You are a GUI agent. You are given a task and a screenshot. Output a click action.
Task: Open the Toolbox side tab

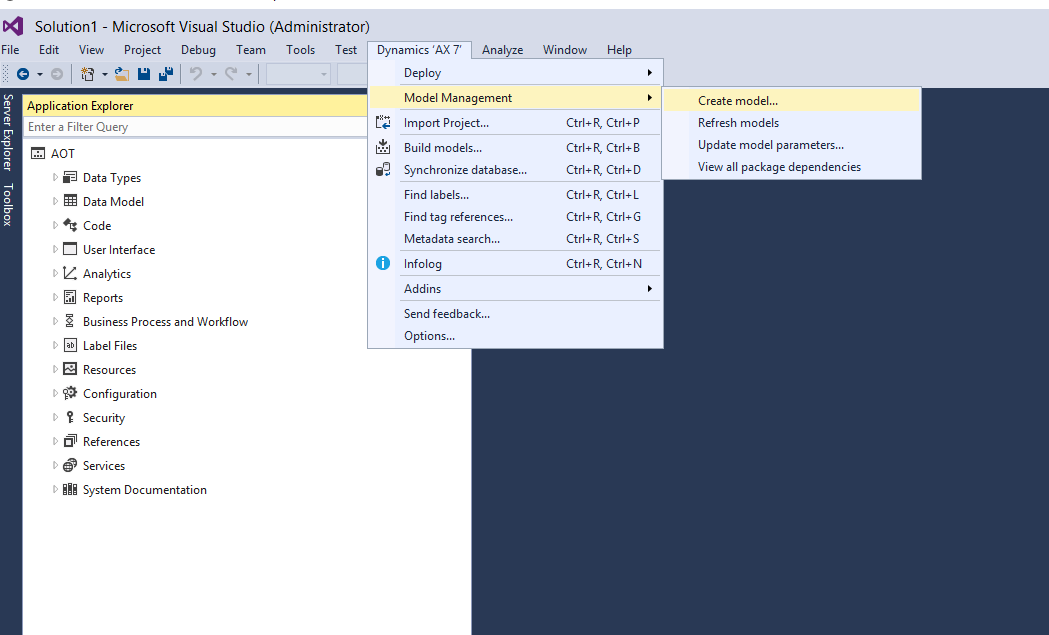[x=8, y=204]
